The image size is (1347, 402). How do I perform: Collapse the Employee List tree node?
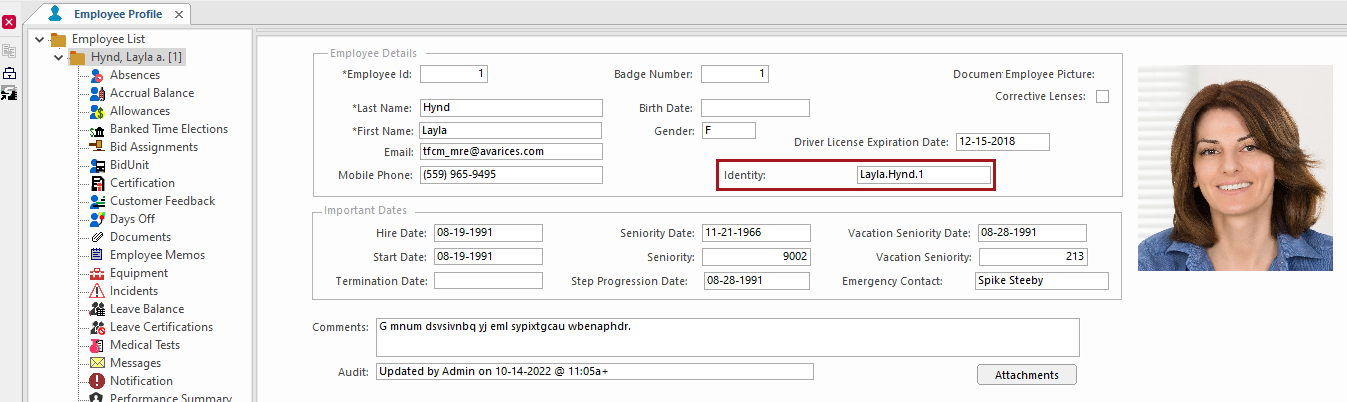click(39, 39)
